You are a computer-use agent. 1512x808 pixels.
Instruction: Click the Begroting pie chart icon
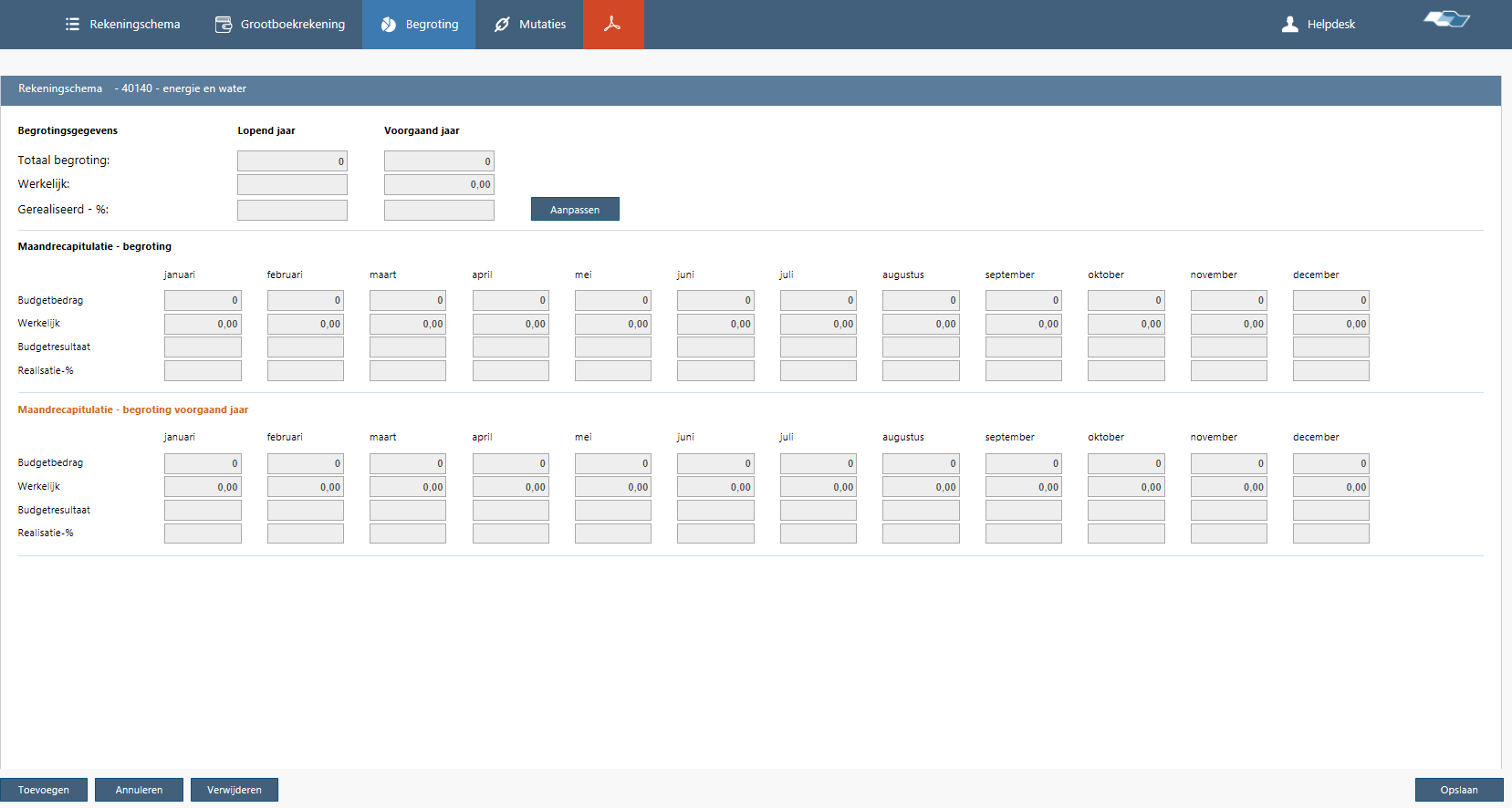tap(389, 25)
